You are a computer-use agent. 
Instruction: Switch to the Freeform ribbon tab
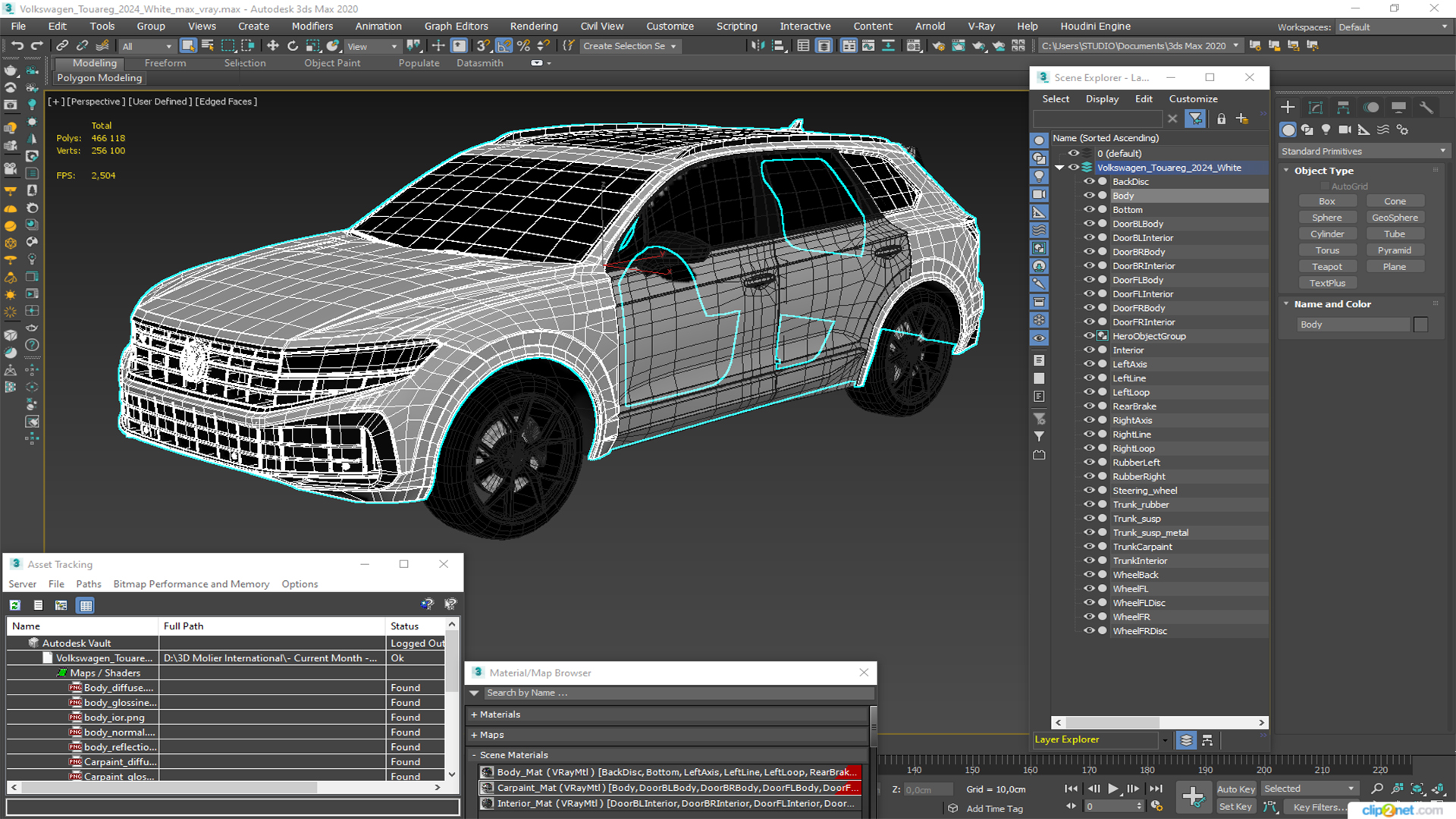[165, 63]
